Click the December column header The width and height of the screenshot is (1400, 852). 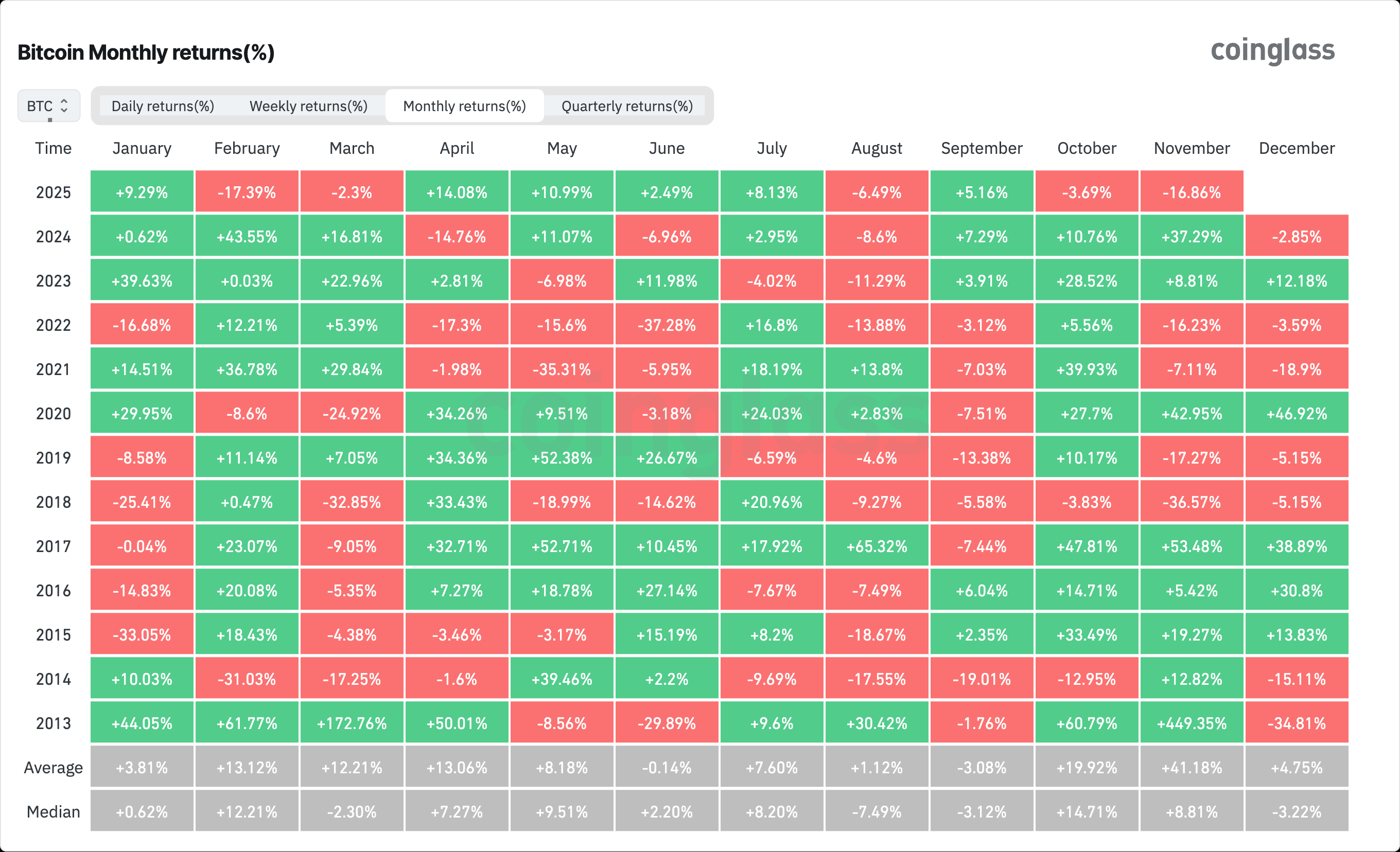pyautogui.click(x=1296, y=148)
